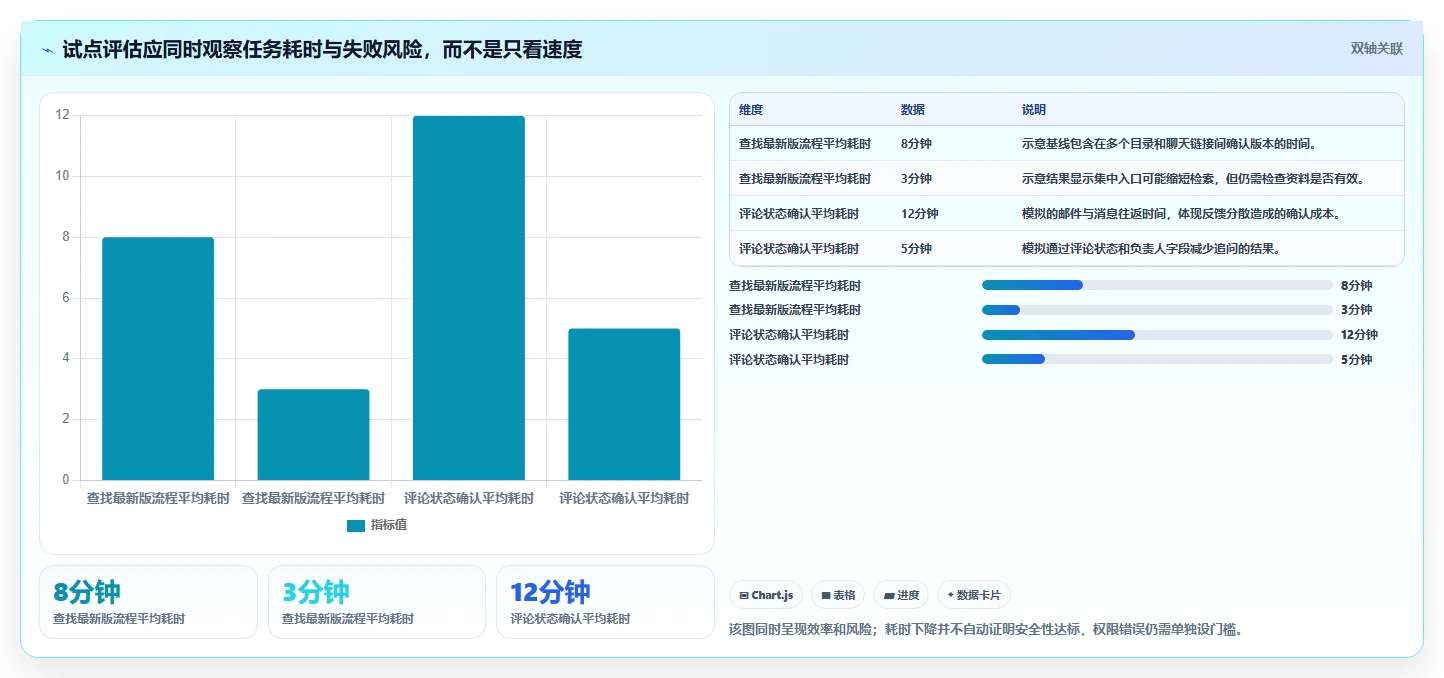Click table description starting 模拟的邮件与消息往返时间

click(x=1181, y=214)
